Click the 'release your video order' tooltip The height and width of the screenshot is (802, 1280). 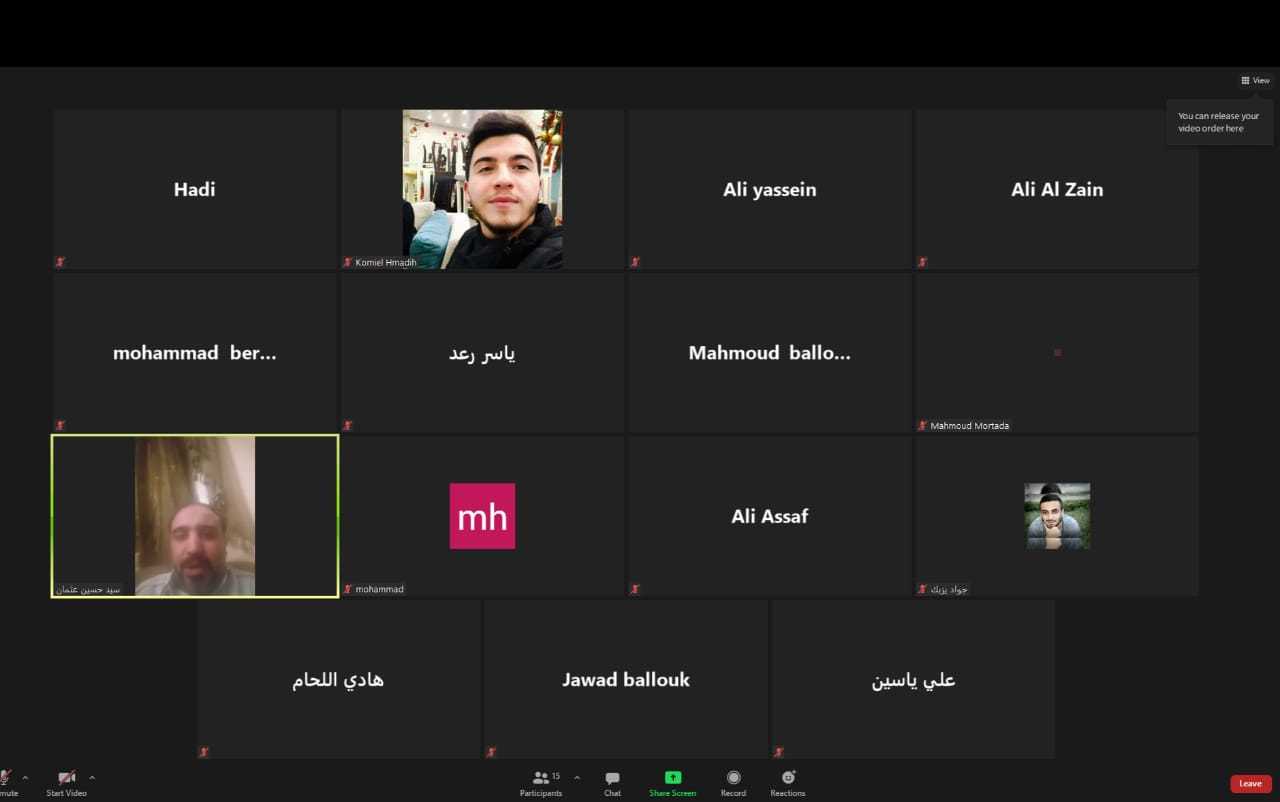click(x=1219, y=122)
